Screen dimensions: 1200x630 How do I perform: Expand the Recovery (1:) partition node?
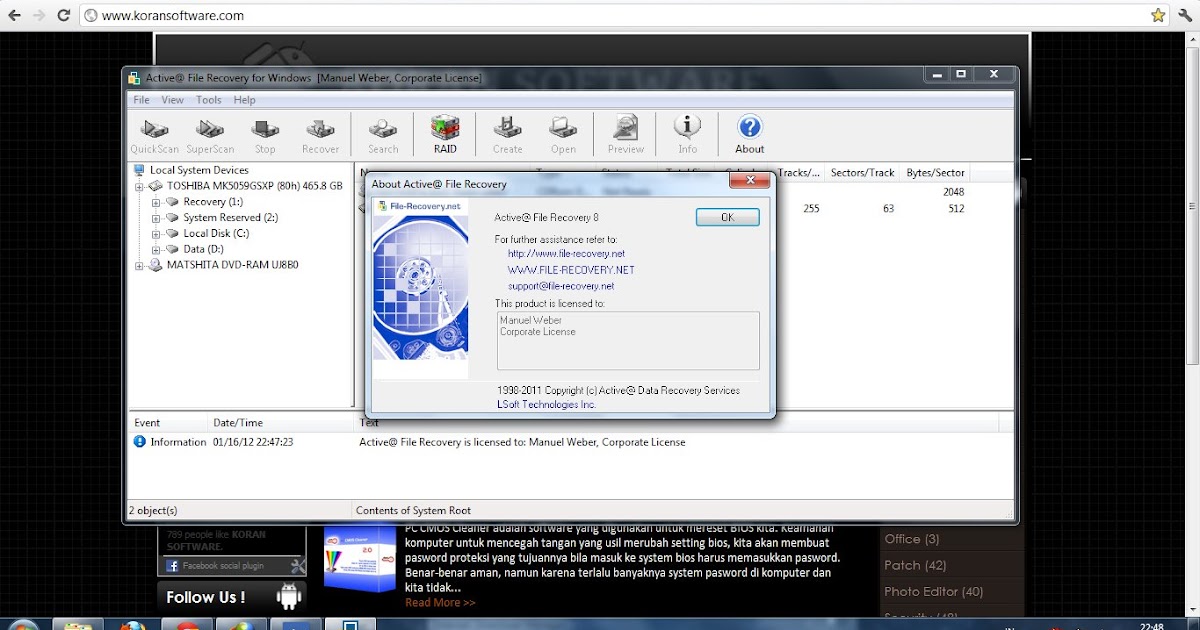point(156,203)
